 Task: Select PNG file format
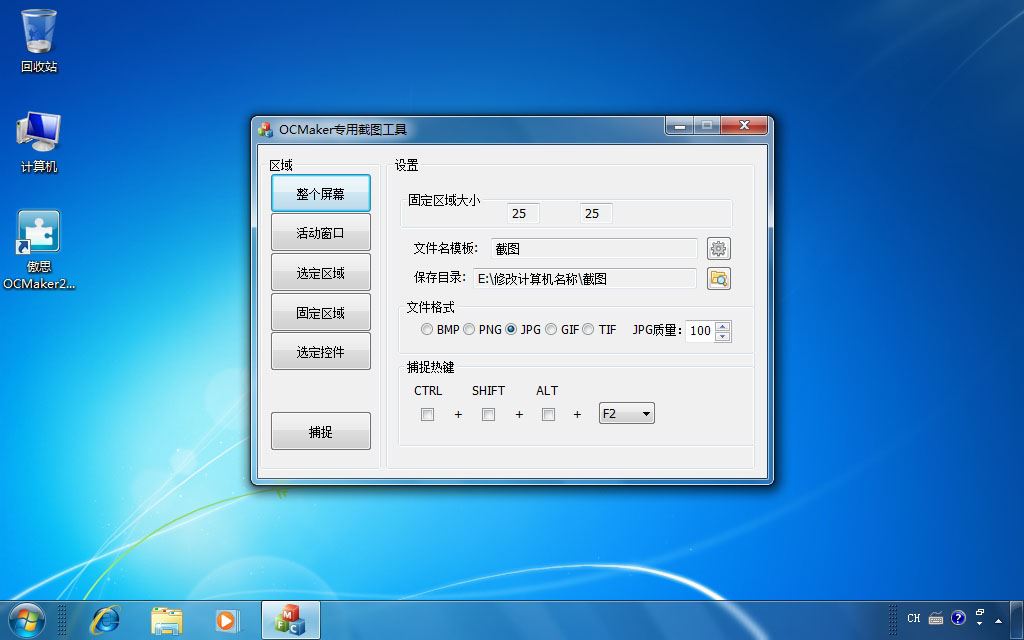[469, 330]
